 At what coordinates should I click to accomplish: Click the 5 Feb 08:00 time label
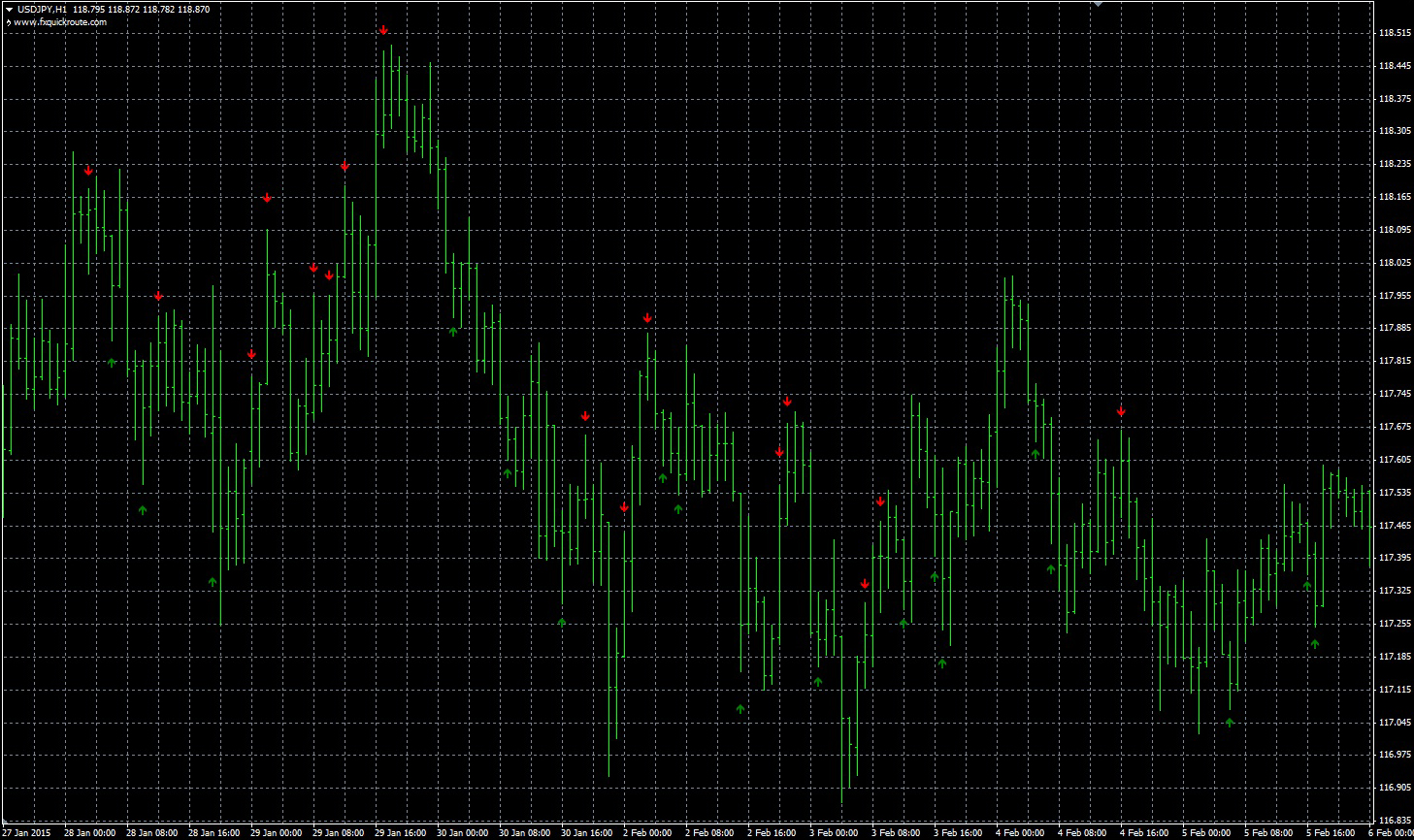click(x=1268, y=832)
